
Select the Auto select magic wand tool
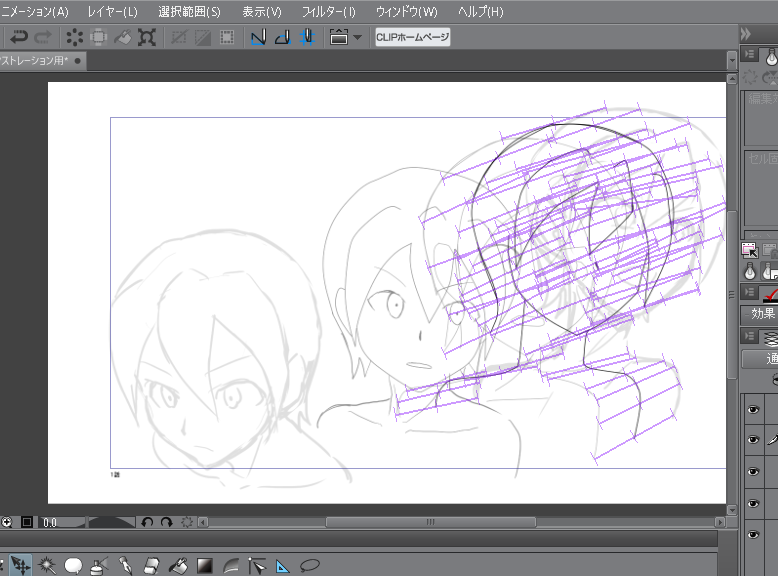click(x=47, y=566)
